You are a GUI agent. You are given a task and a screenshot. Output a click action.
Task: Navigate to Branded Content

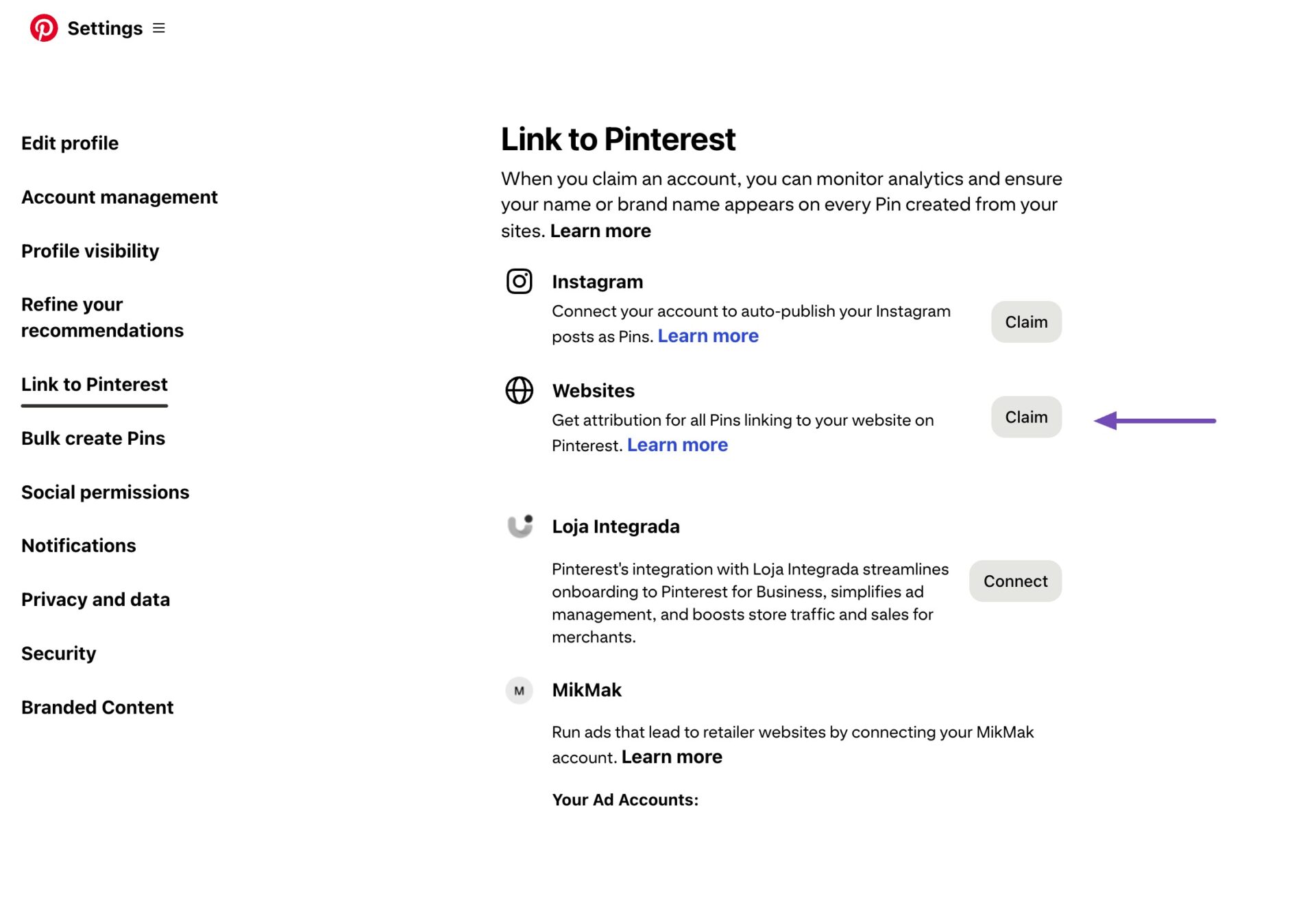tap(97, 707)
